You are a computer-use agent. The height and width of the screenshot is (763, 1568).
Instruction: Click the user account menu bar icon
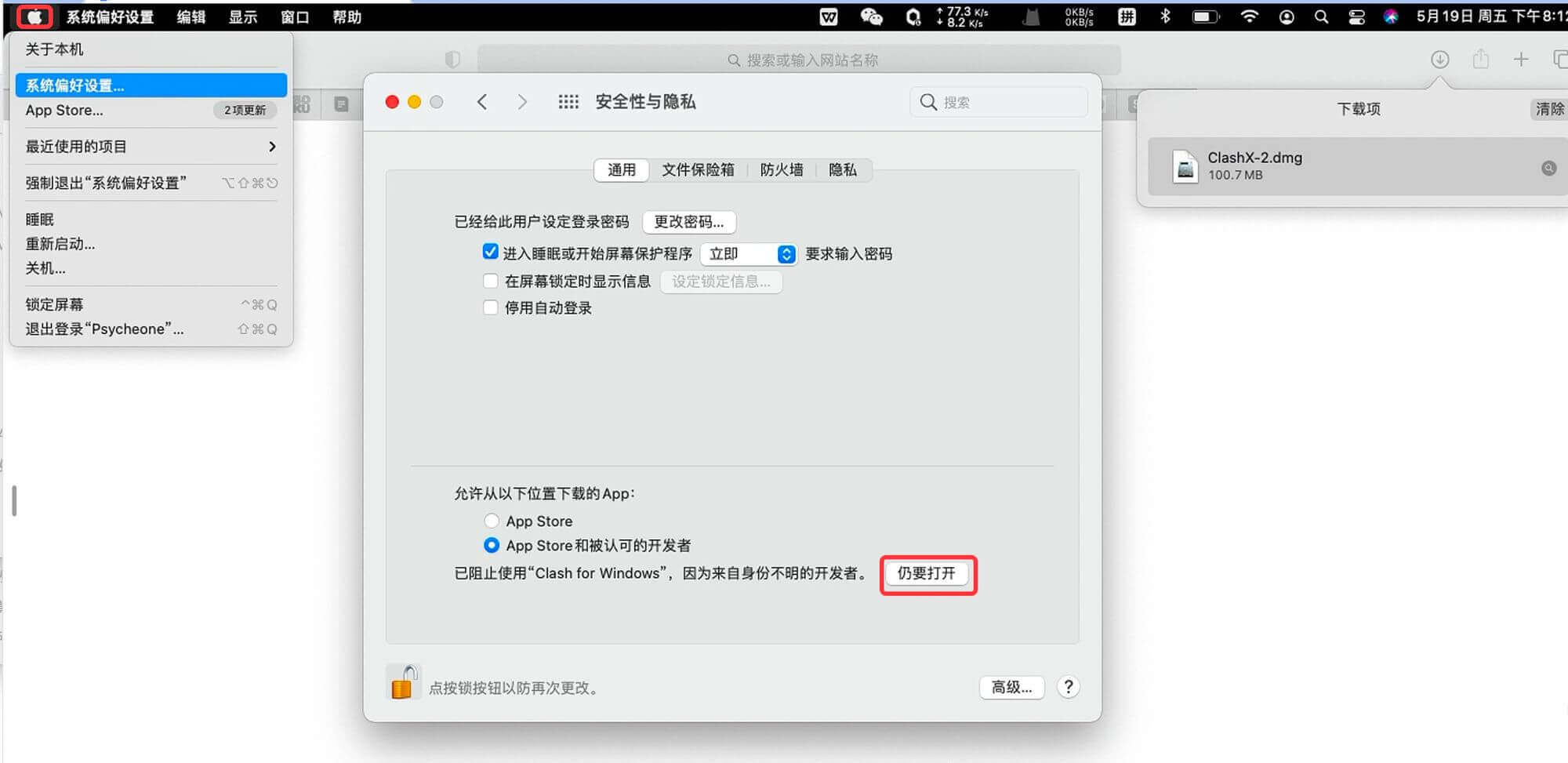[1287, 16]
